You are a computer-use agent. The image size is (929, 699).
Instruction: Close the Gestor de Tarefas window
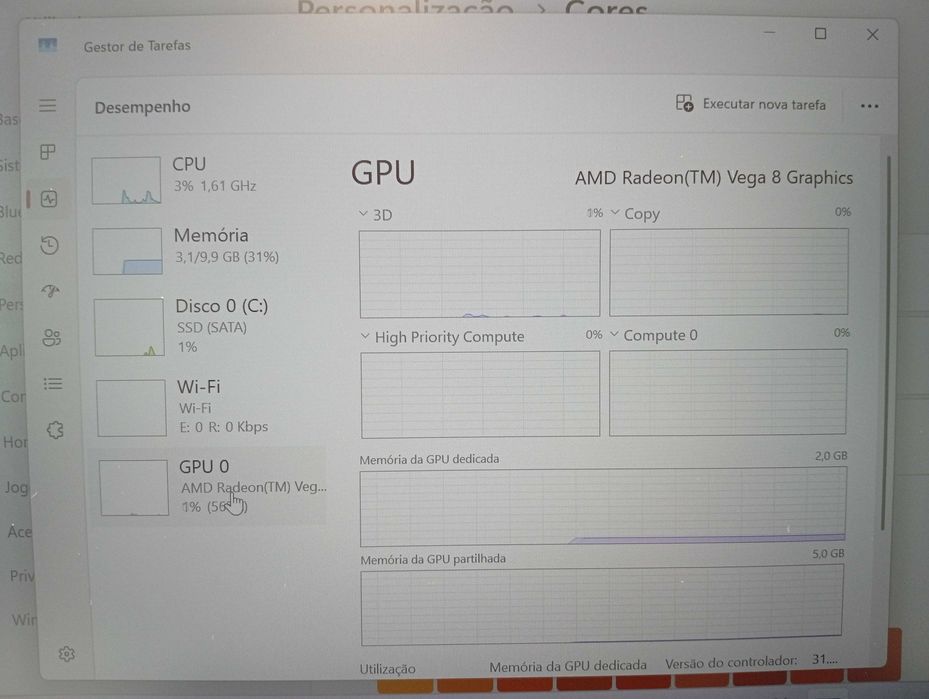(x=872, y=35)
